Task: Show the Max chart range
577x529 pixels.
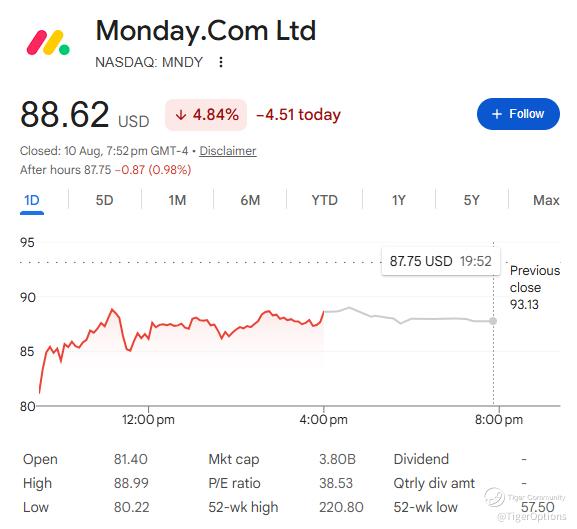Action: point(546,200)
